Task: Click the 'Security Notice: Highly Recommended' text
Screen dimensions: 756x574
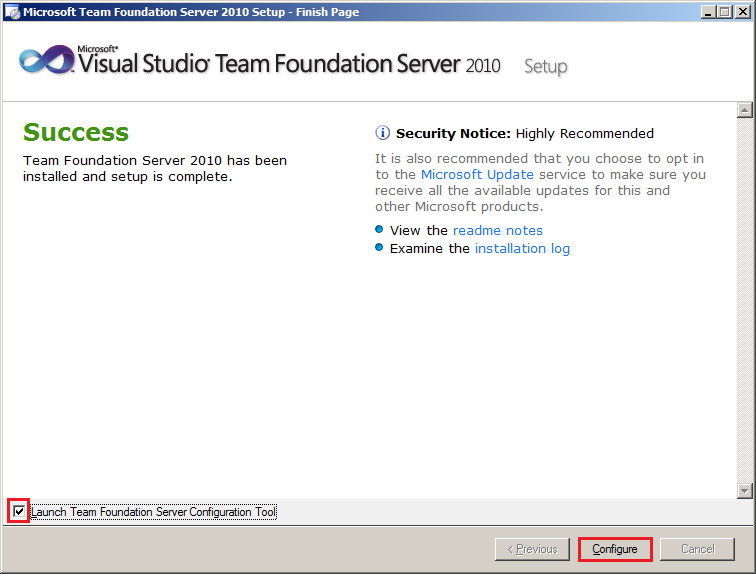Action: (525, 133)
